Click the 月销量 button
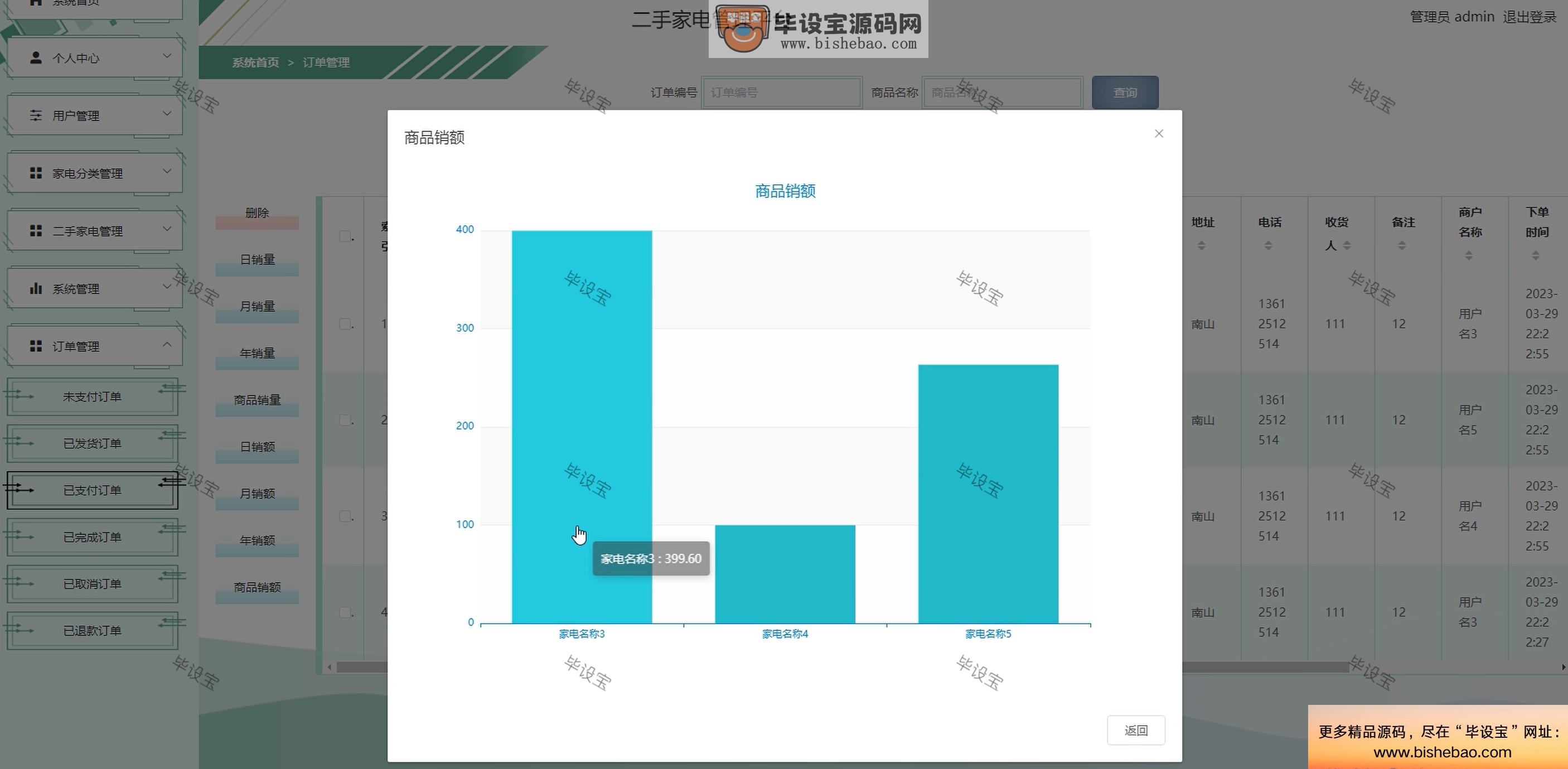1568x769 pixels. pos(257,308)
